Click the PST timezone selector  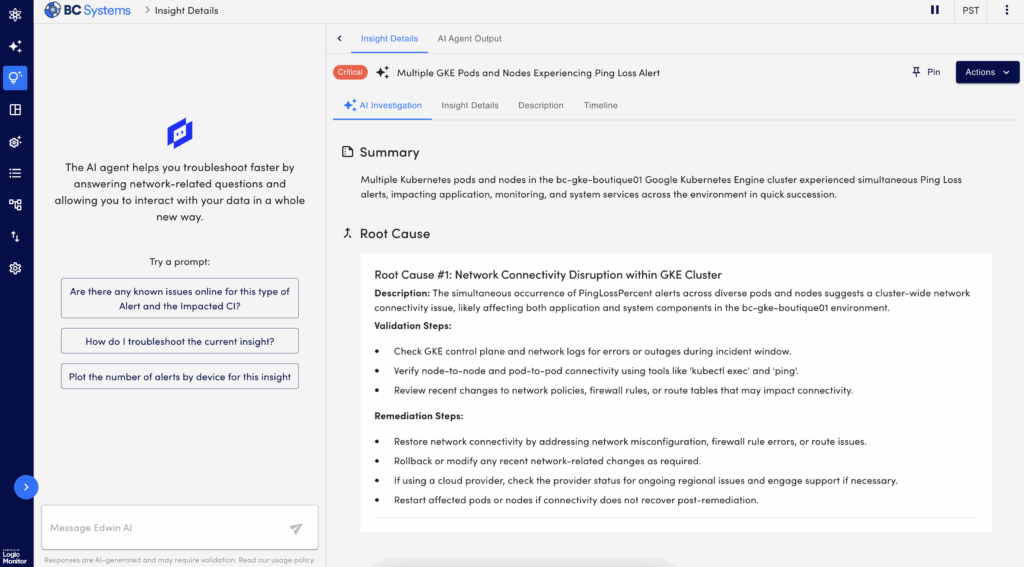click(970, 10)
